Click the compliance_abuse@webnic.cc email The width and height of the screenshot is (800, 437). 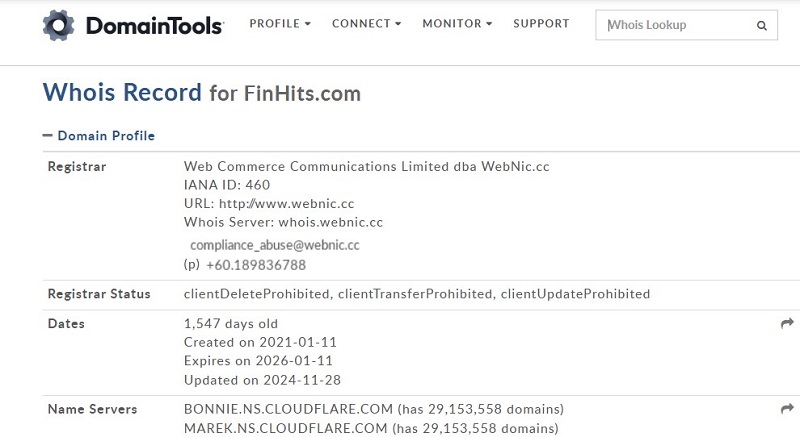point(274,245)
